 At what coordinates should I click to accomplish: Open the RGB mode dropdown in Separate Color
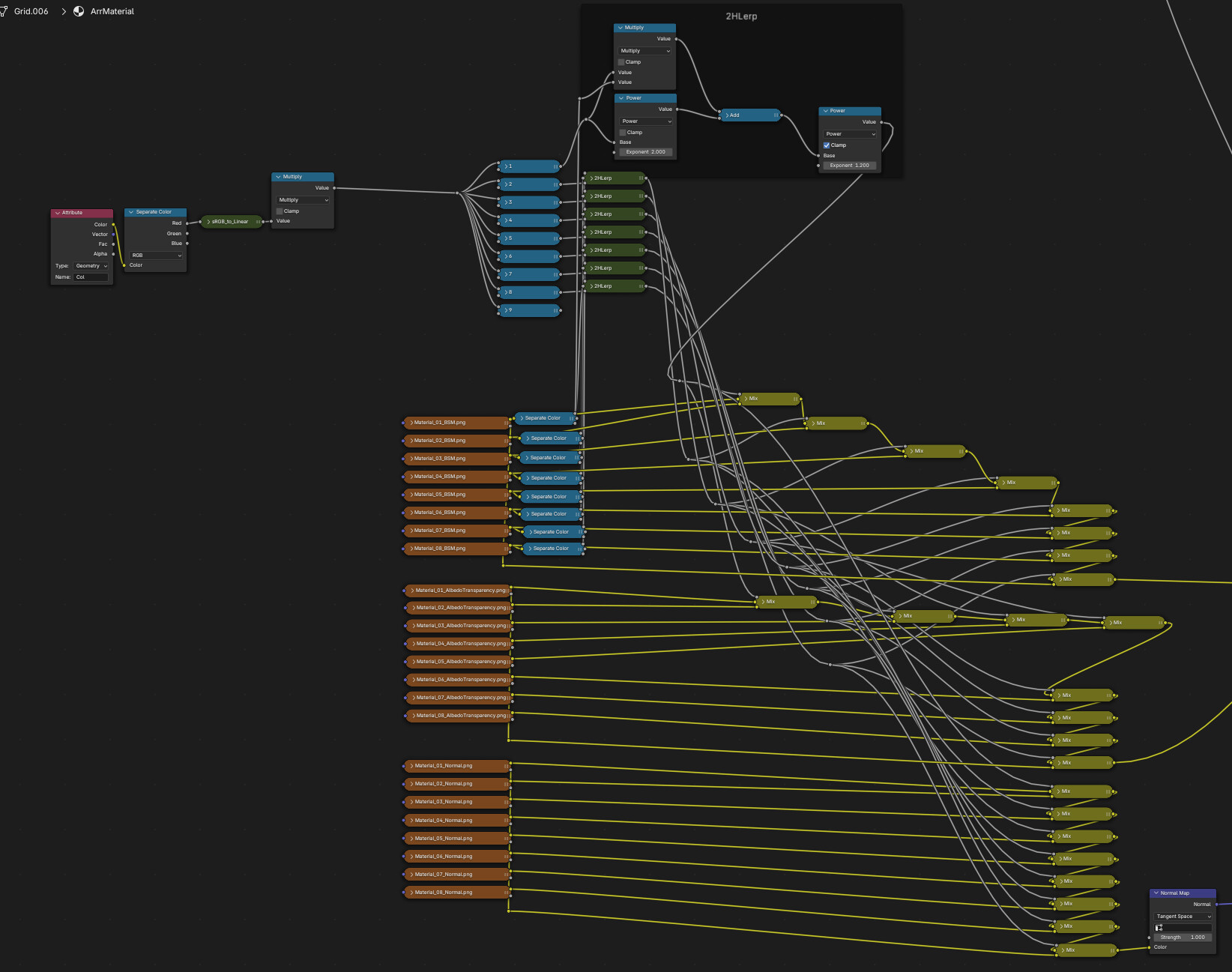click(157, 256)
